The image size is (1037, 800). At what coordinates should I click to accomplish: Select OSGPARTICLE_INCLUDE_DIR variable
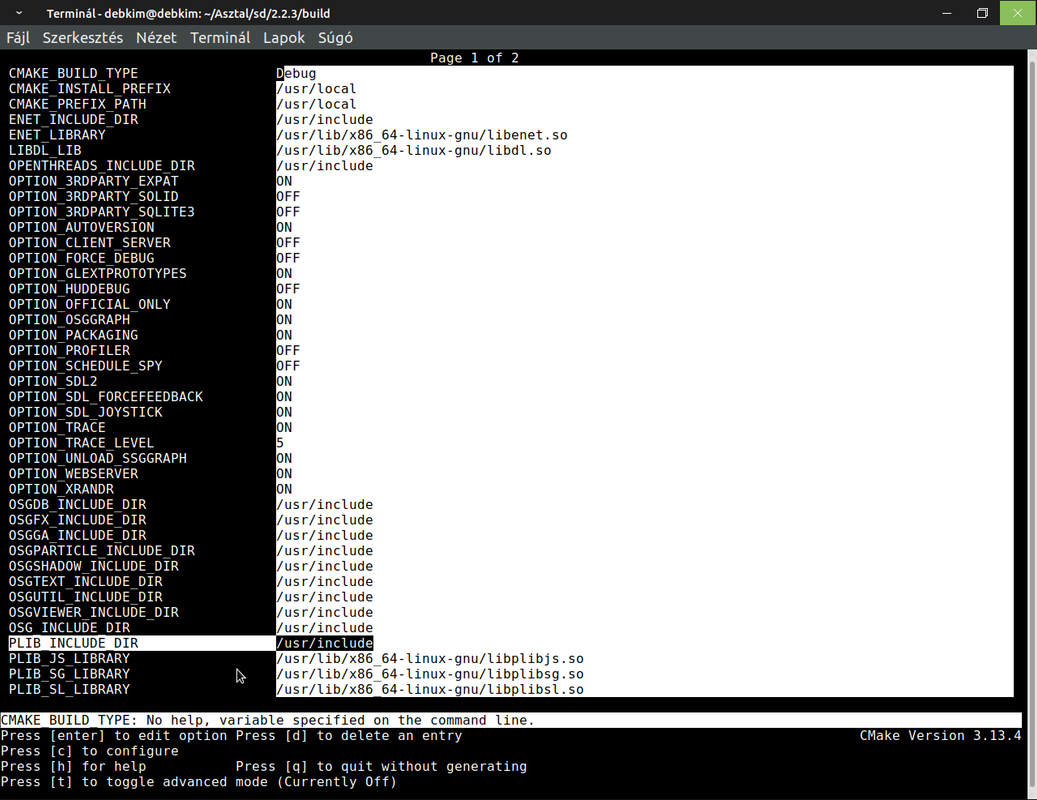tap(102, 551)
